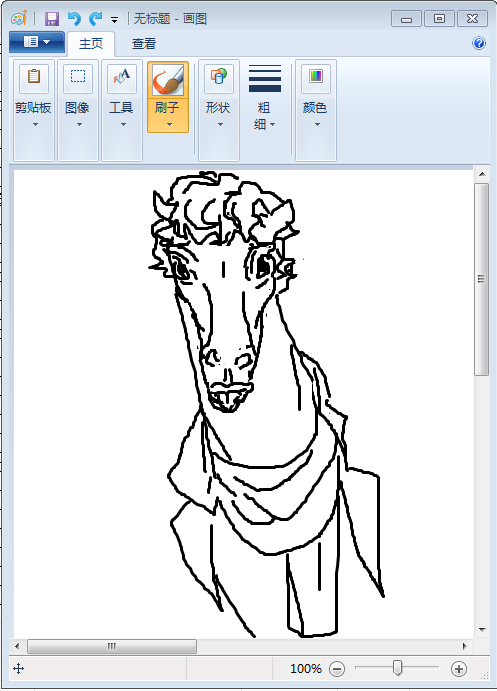
Task: Open the 颜色 colors palette icon
Action: 315,78
